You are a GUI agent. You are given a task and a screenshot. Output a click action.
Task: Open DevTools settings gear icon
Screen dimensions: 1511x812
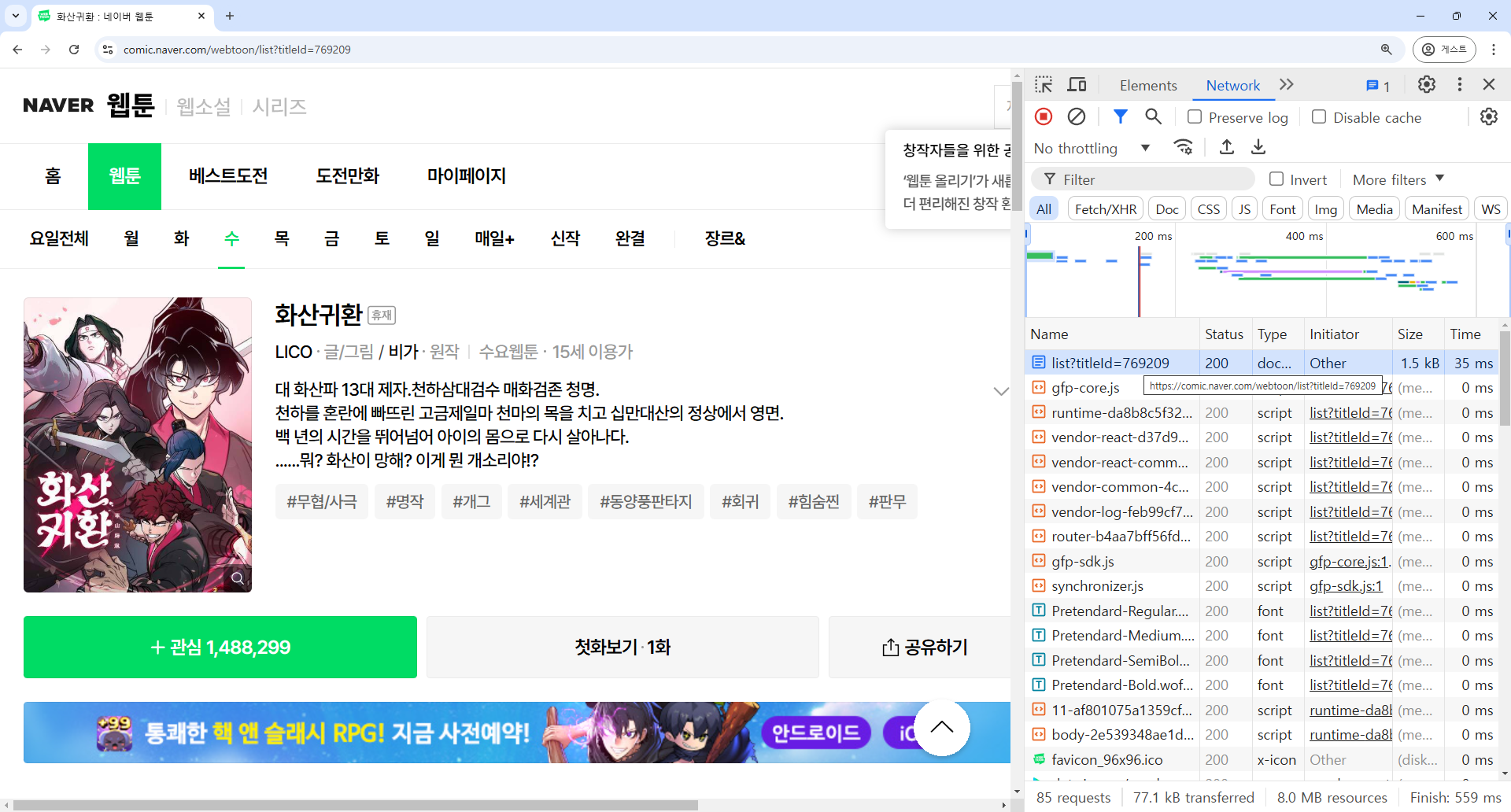(x=1426, y=84)
